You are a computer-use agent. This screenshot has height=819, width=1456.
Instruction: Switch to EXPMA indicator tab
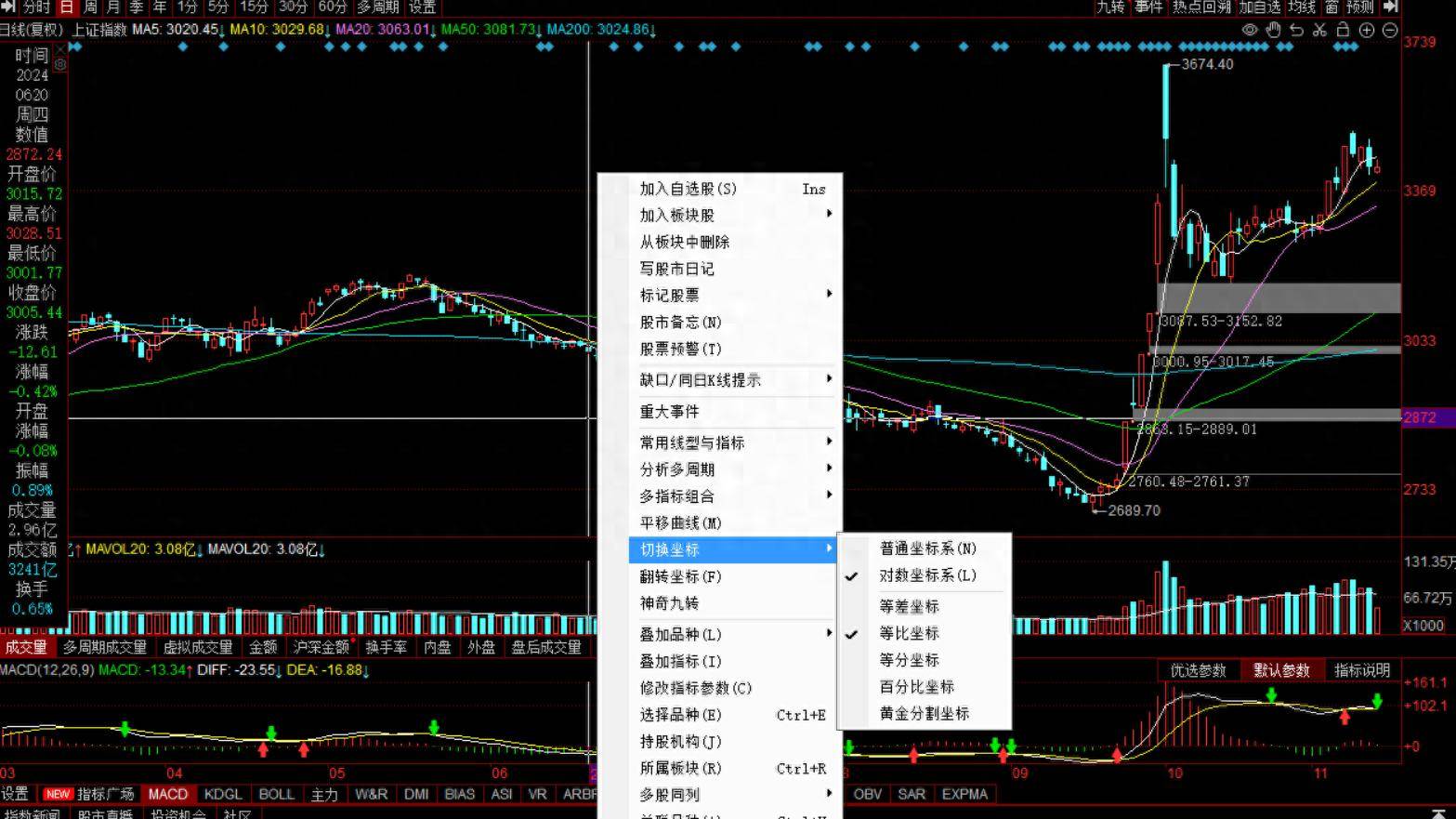[x=964, y=794]
